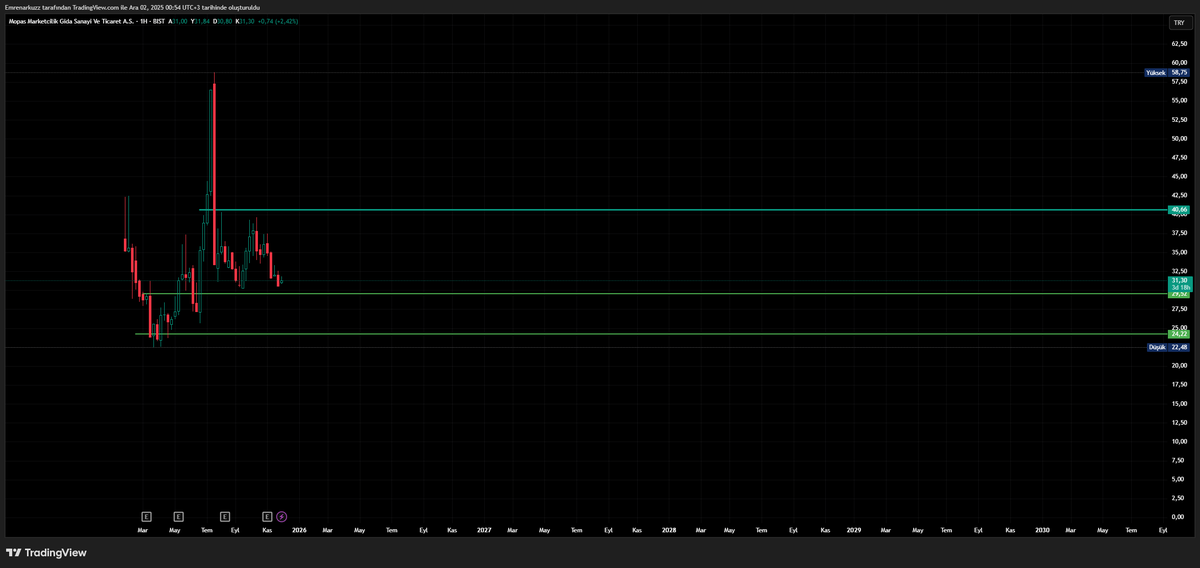The image size is (1200, 568).
Task: Click the open value A31,00
Action: click(178, 20)
